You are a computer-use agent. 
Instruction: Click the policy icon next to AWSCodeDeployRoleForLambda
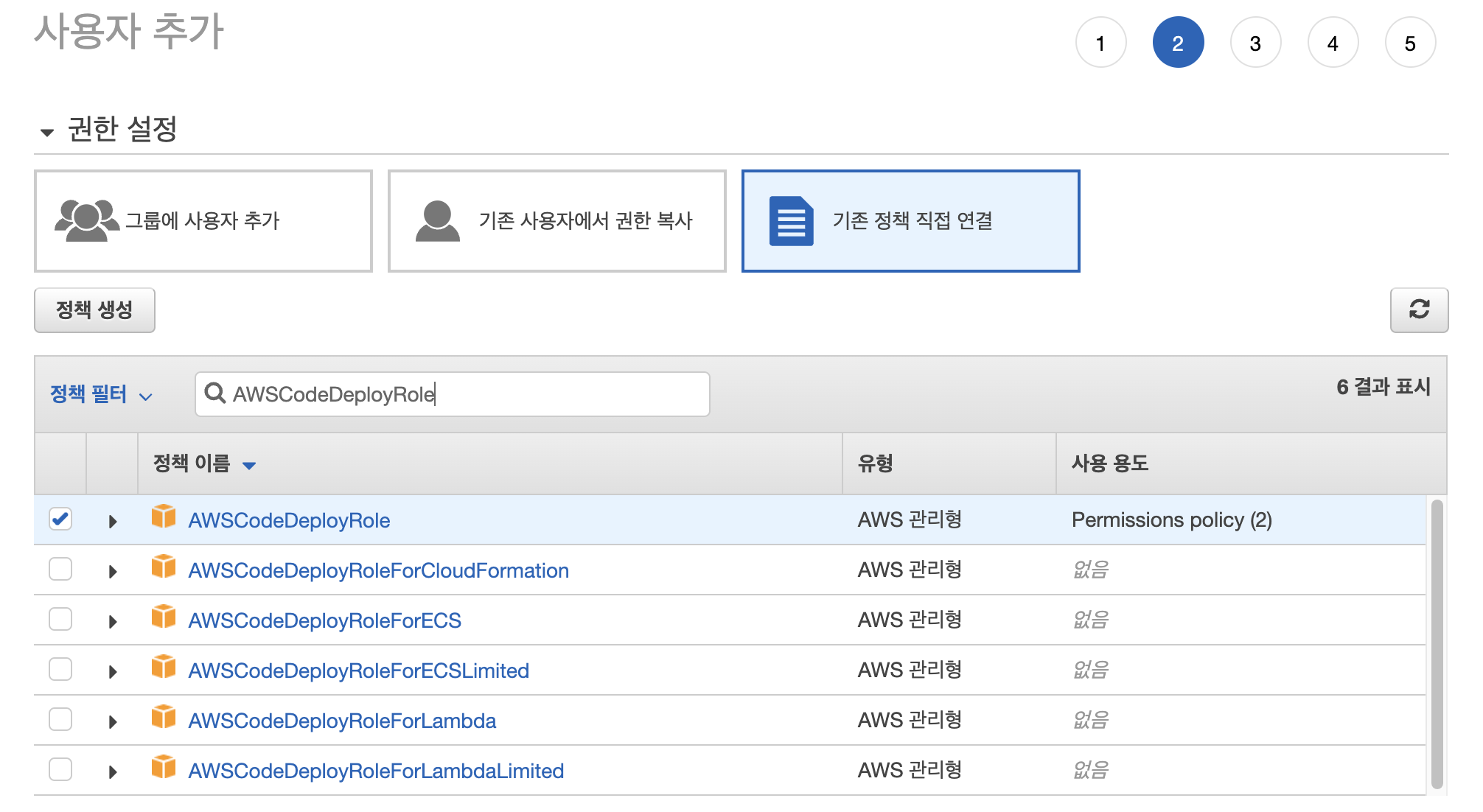click(x=163, y=718)
